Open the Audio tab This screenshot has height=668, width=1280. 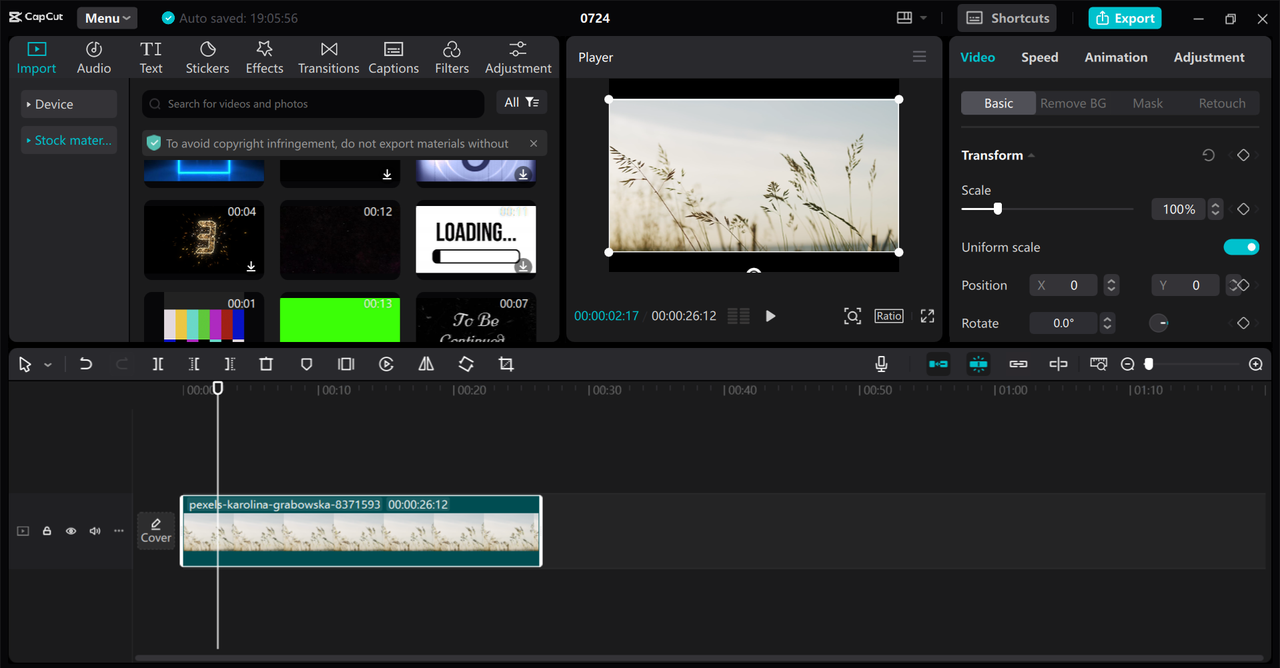94,58
